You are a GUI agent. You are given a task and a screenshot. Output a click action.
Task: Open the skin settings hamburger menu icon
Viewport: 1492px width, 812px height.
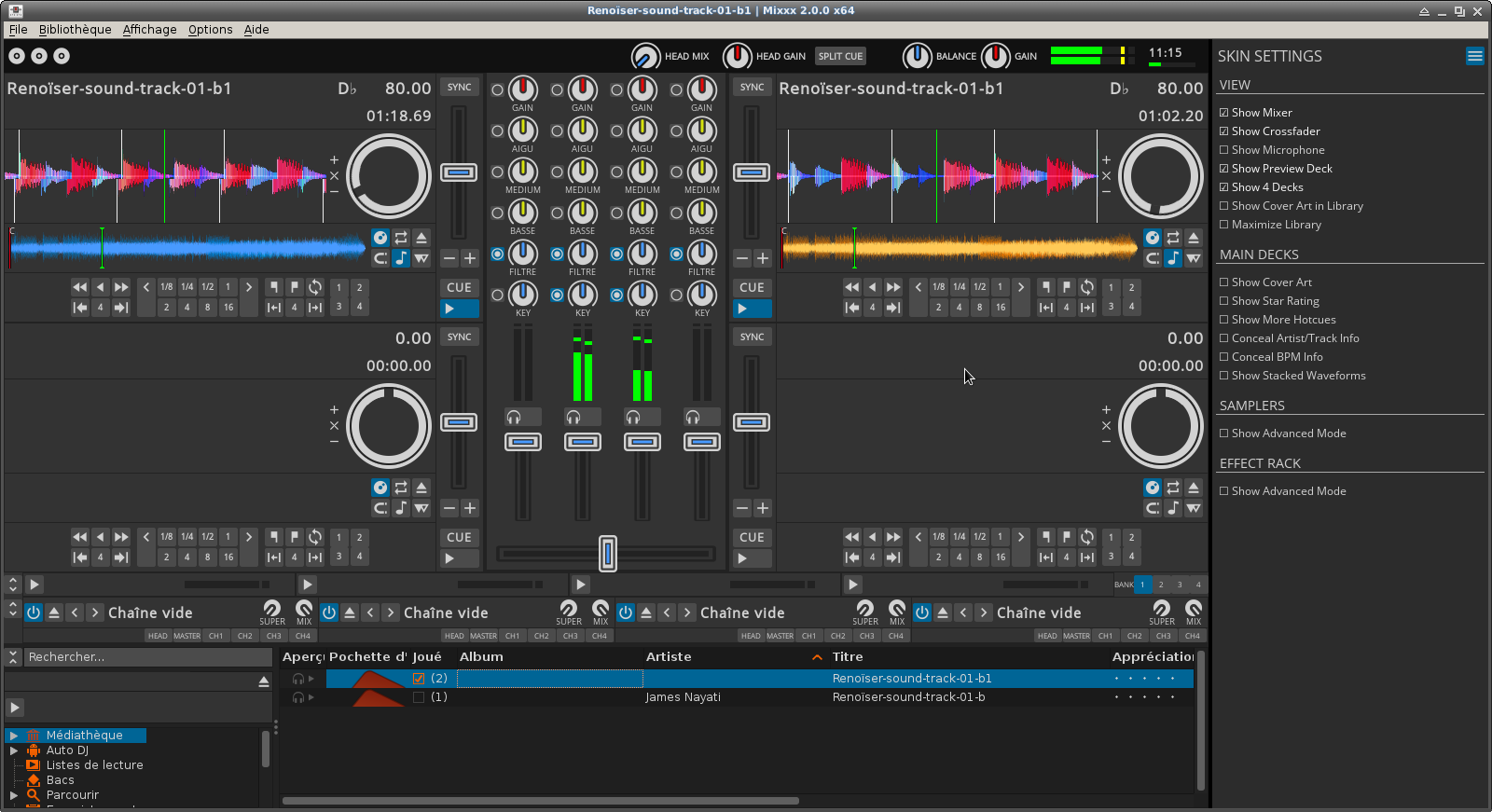pyautogui.click(x=1474, y=56)
